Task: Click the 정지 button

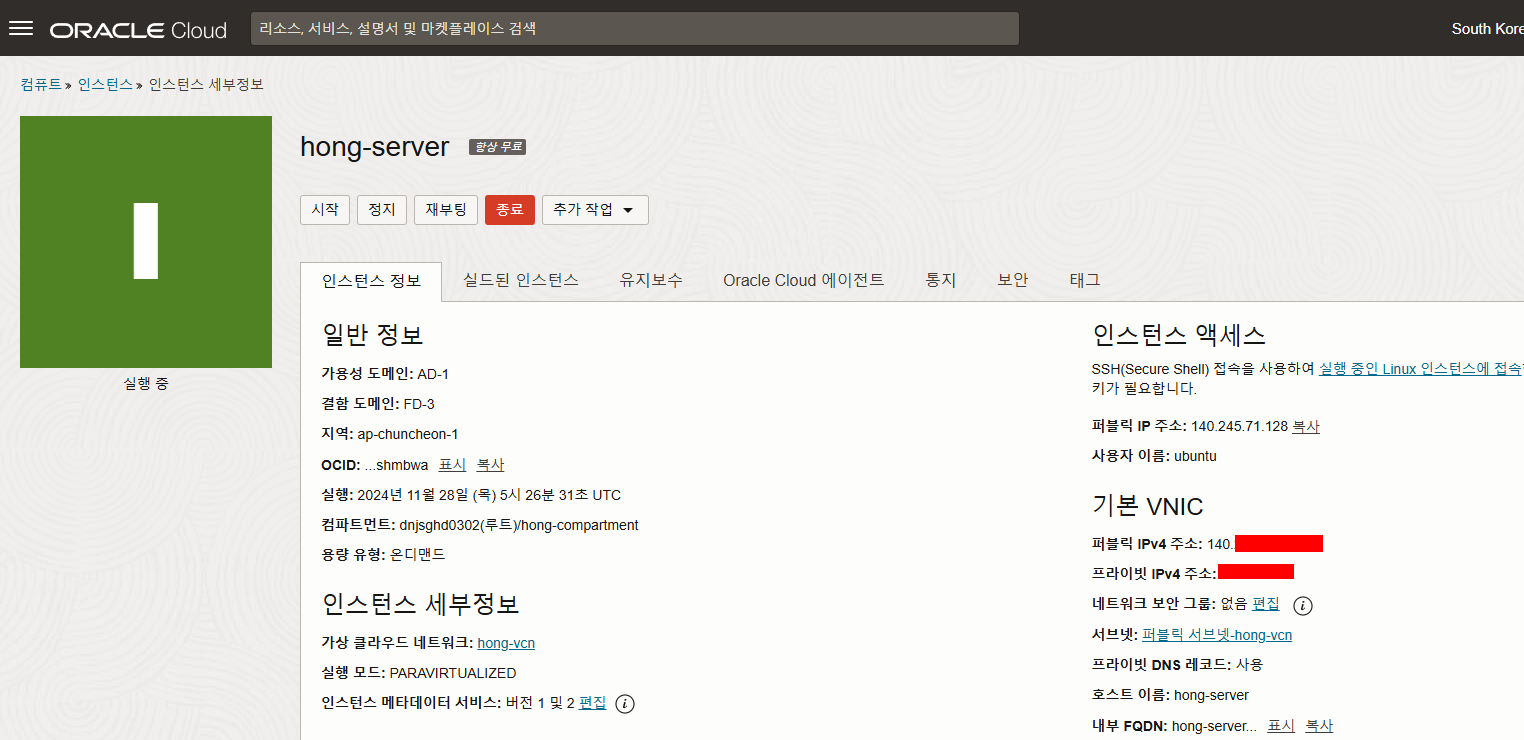Action: (x=382, y=210)
